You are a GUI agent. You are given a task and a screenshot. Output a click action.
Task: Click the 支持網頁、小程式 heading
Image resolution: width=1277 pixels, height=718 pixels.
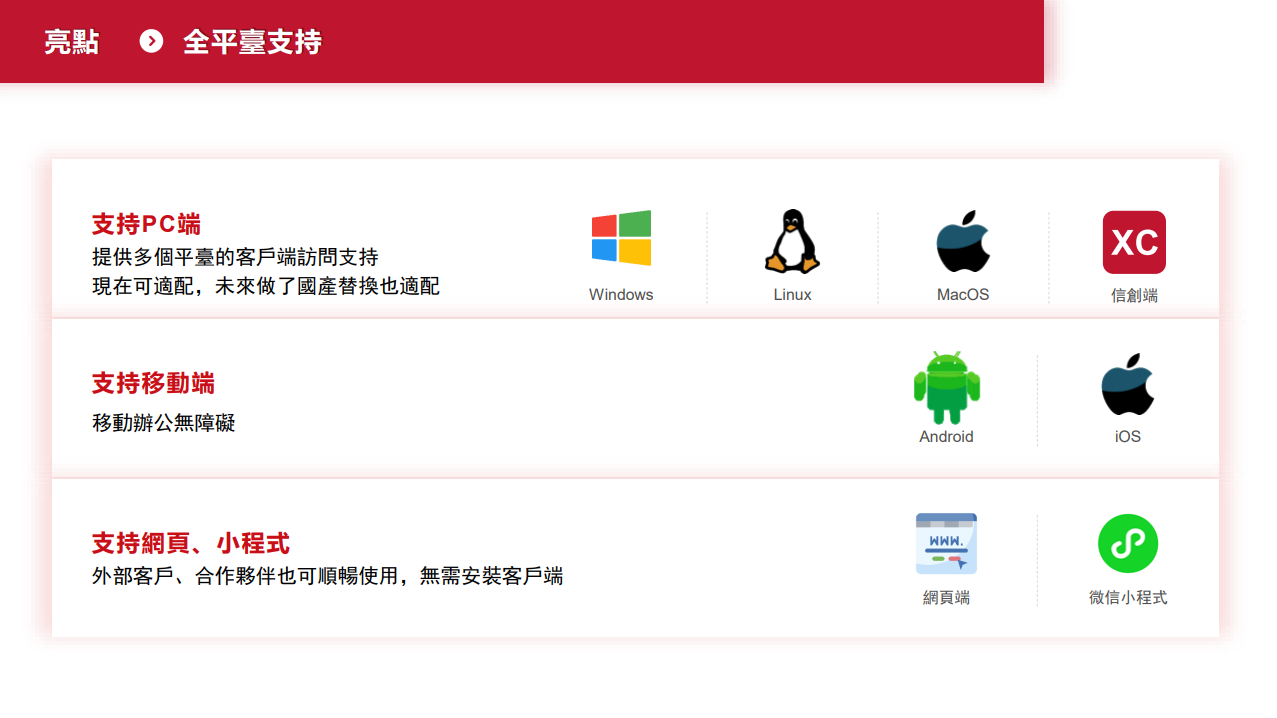point(191,543)
